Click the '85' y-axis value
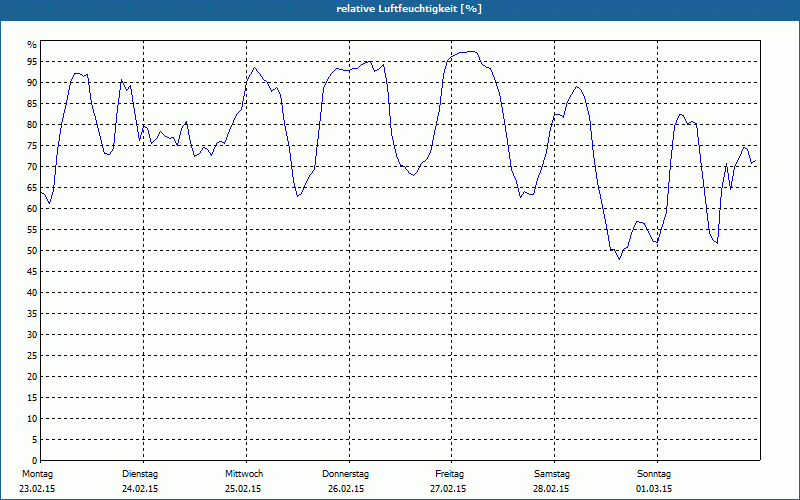800x500 pixels. point(32,104)
